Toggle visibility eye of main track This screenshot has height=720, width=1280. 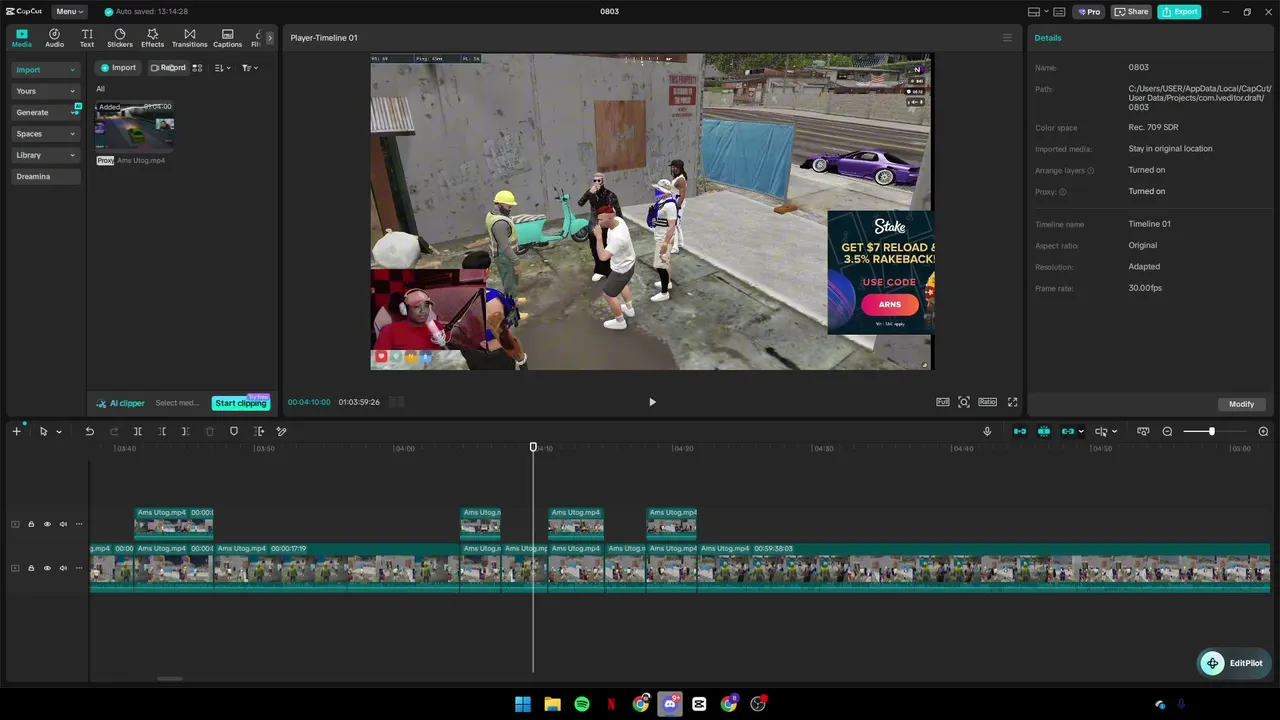point(47,568)
